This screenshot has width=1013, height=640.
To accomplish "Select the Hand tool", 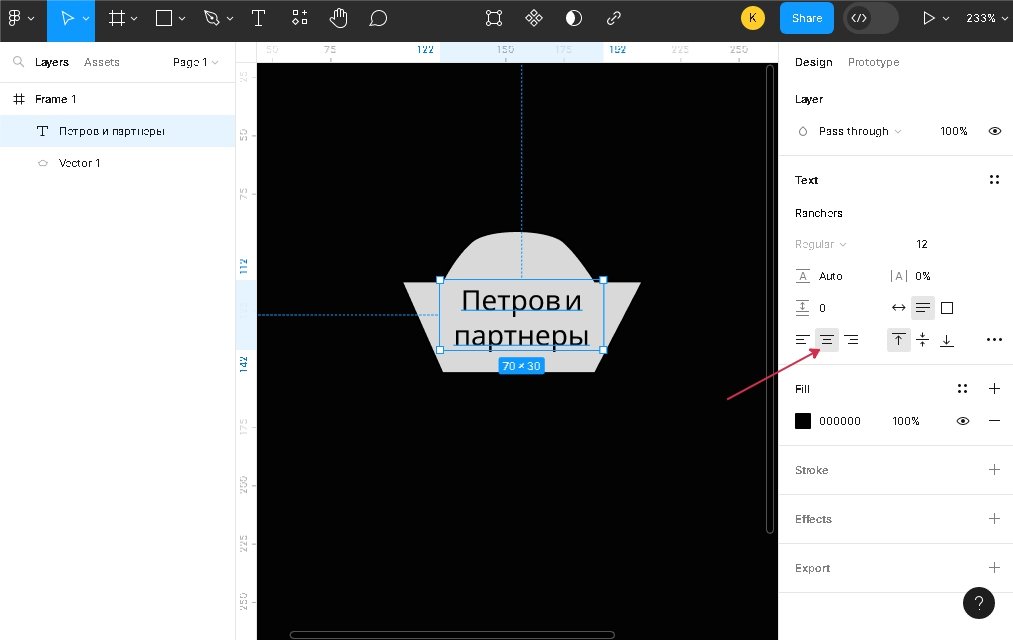I will pyautogui.click(x=339, y=18).
